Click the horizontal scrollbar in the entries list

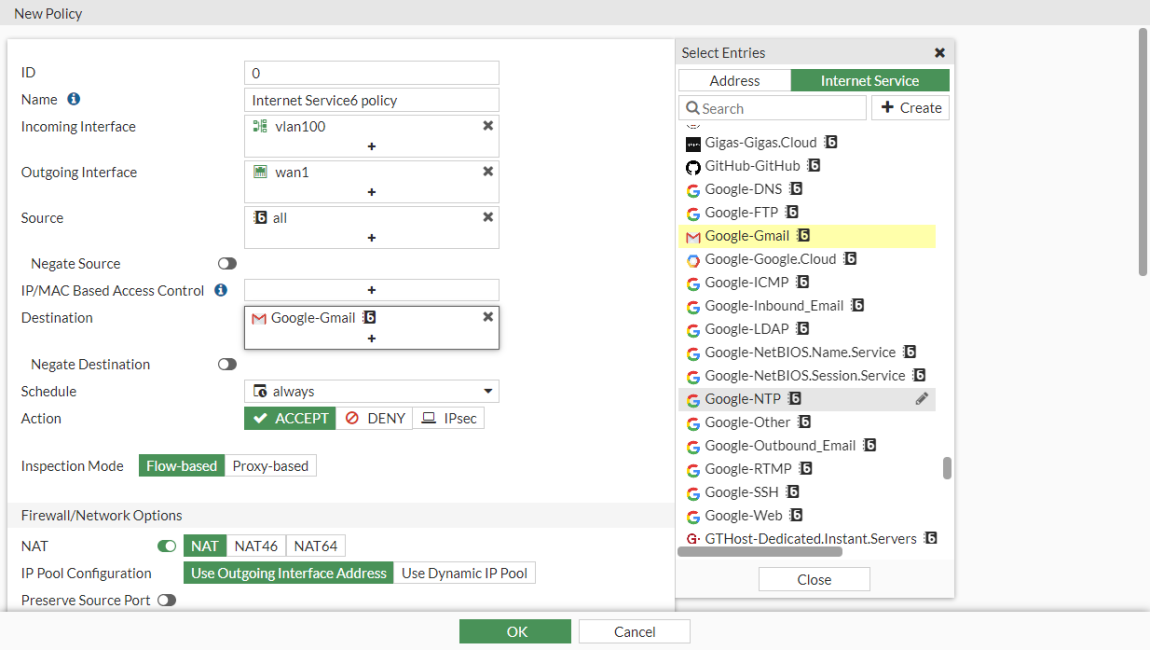coord(760,551)
